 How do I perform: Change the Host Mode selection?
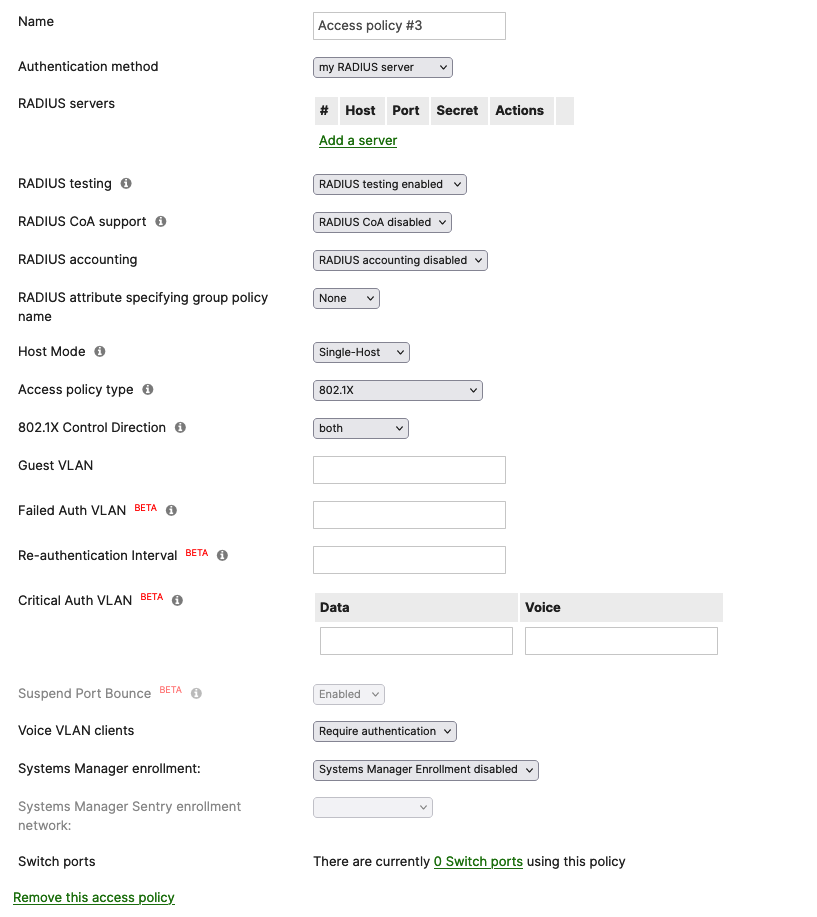[x=360, y=352]
